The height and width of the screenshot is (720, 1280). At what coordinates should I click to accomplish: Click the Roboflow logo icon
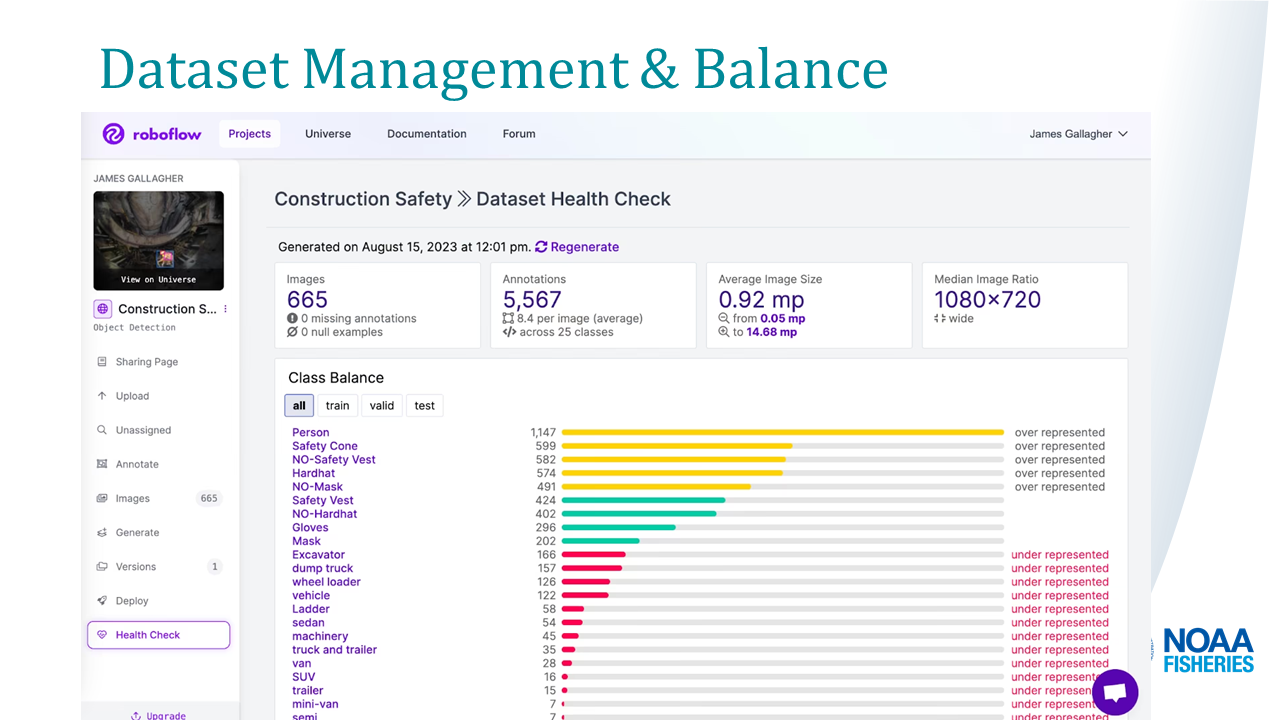(x=114, y=134)
